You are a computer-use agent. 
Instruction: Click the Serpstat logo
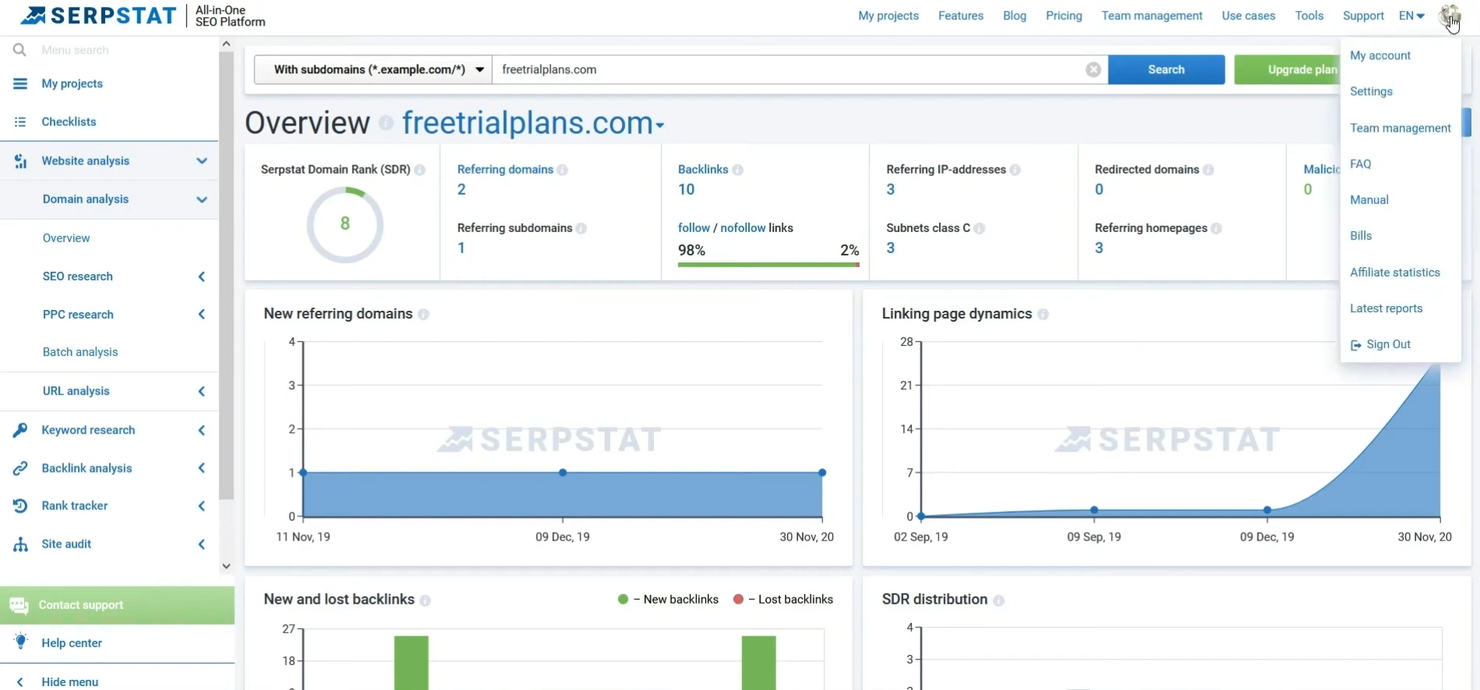click(x=95, y=15)
